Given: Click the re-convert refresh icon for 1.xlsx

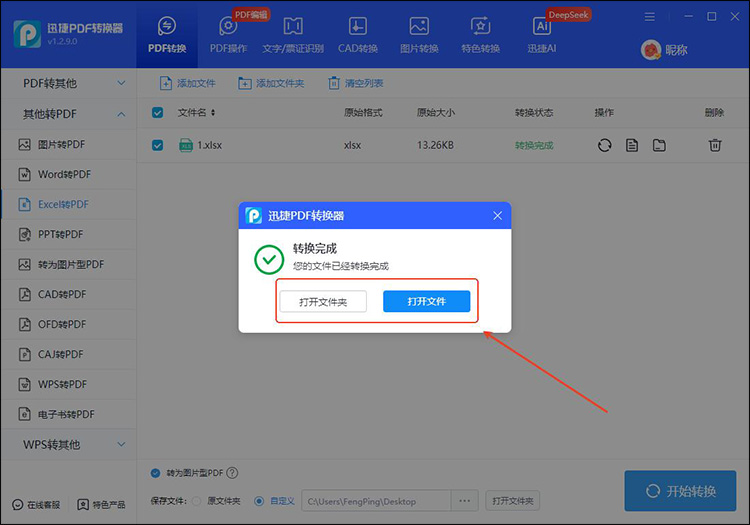Looking at the screenshot, I should point(604,145).
